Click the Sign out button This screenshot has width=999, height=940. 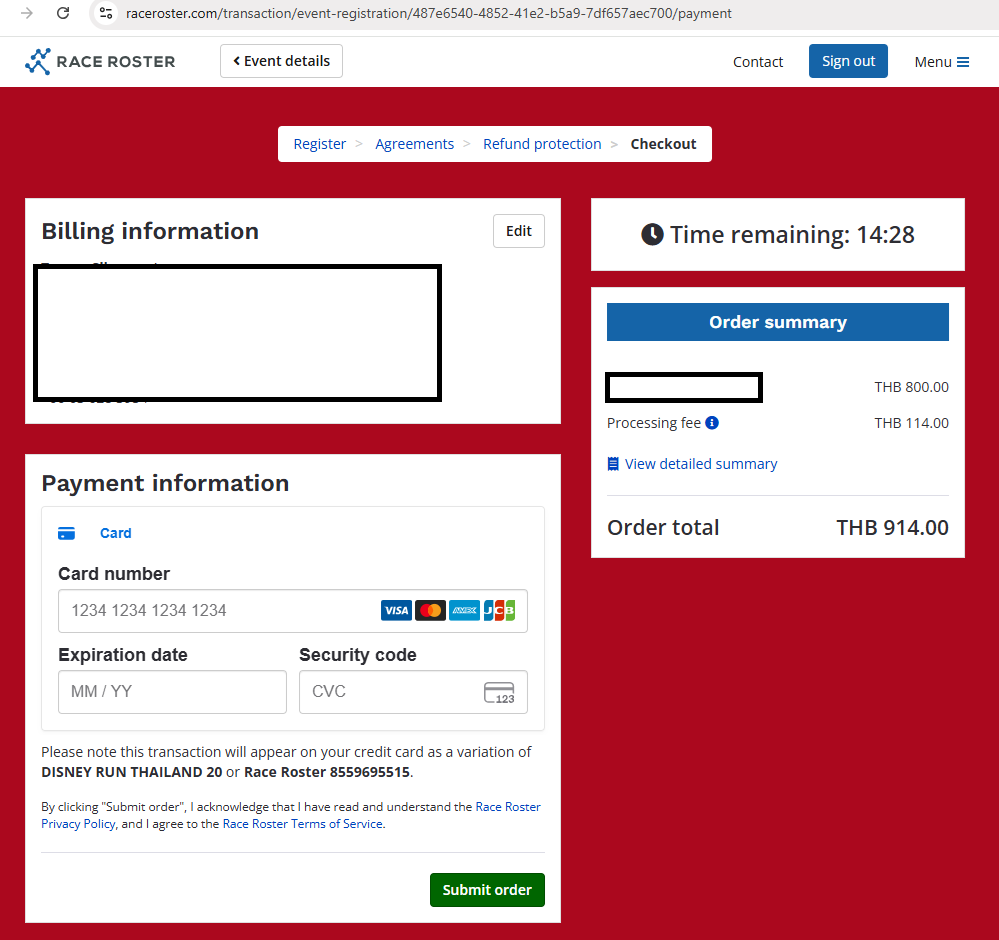coord(848,61)
